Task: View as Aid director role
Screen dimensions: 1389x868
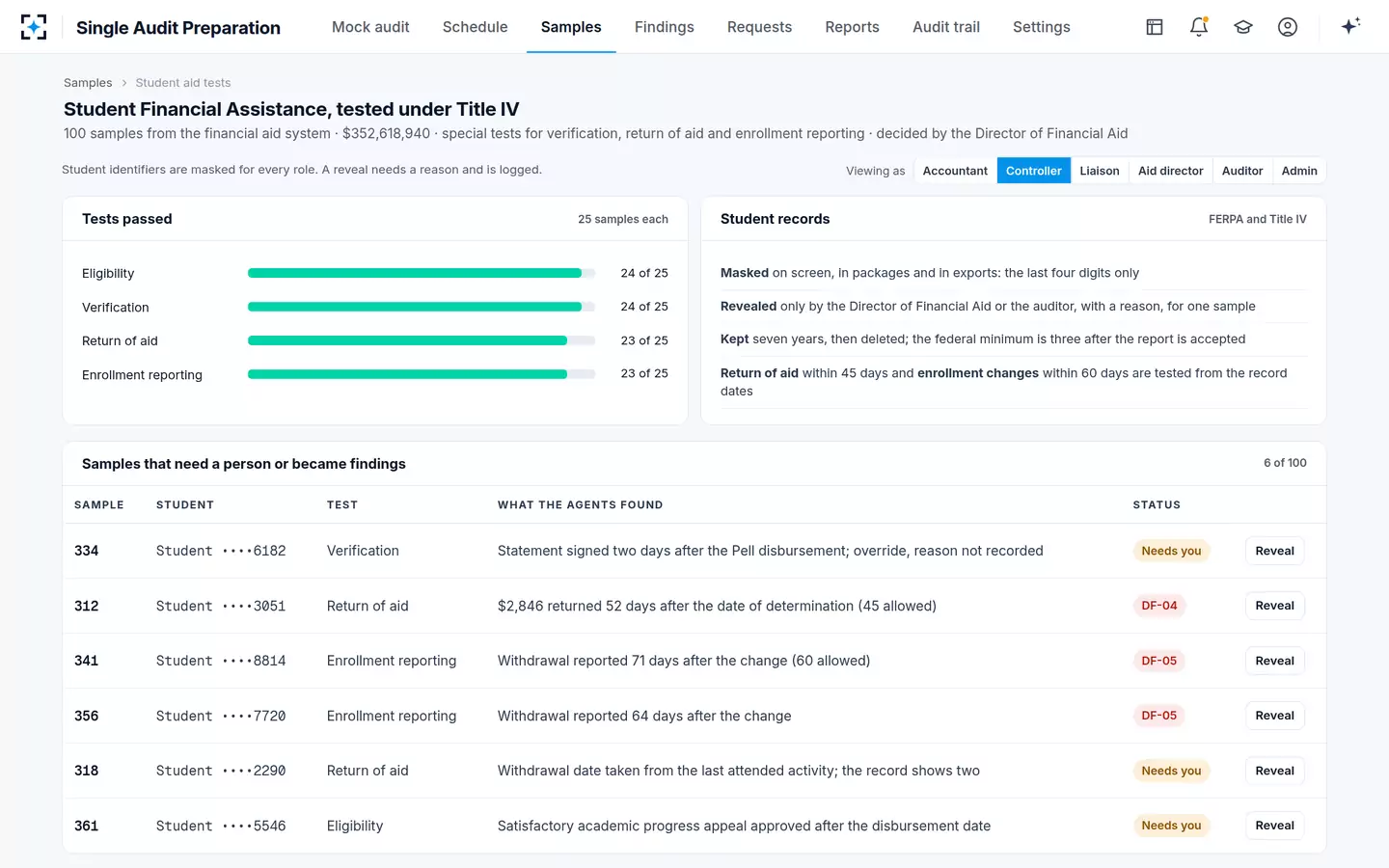Action: coord(1170,171)
